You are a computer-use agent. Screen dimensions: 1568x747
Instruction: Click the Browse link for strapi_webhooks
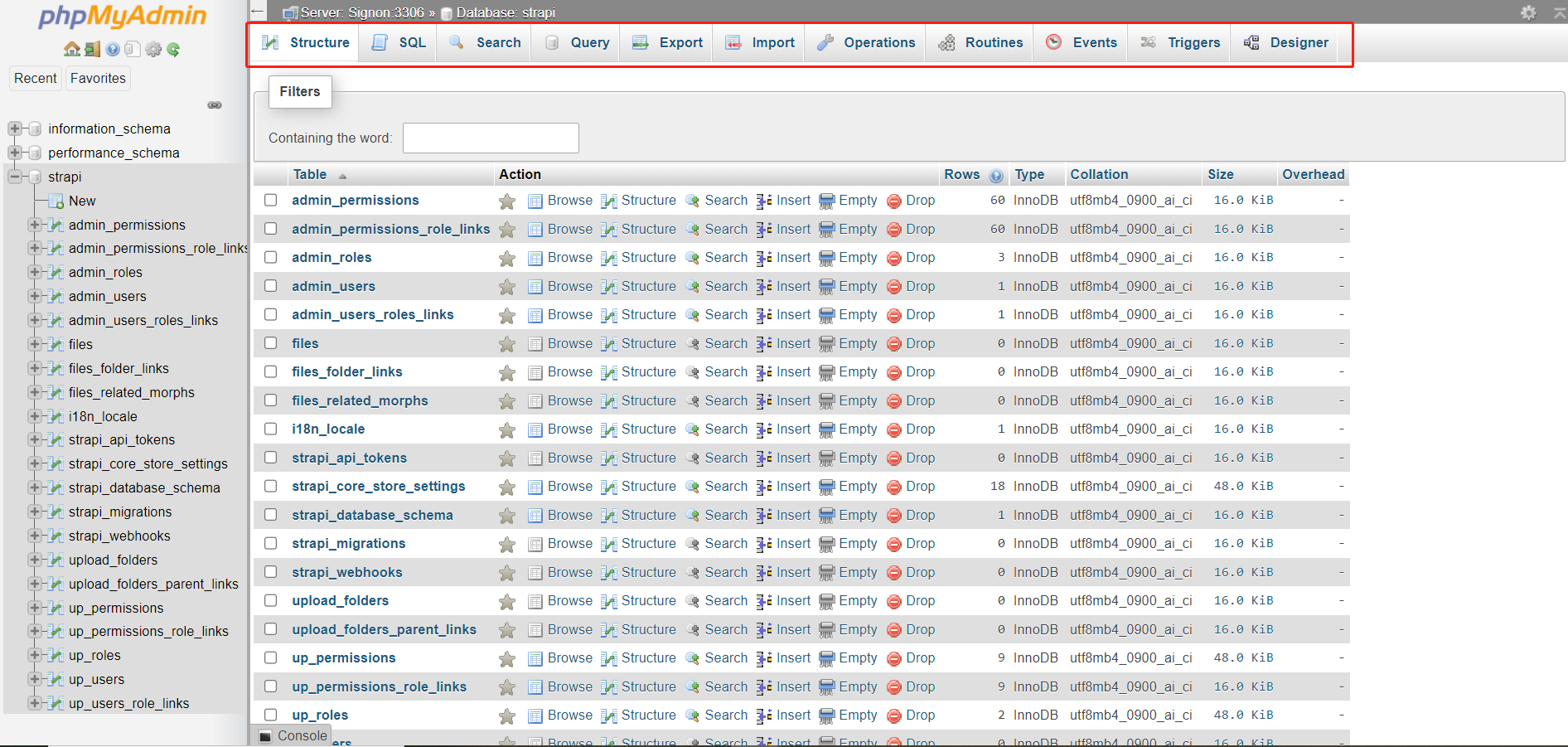(570, 572)
